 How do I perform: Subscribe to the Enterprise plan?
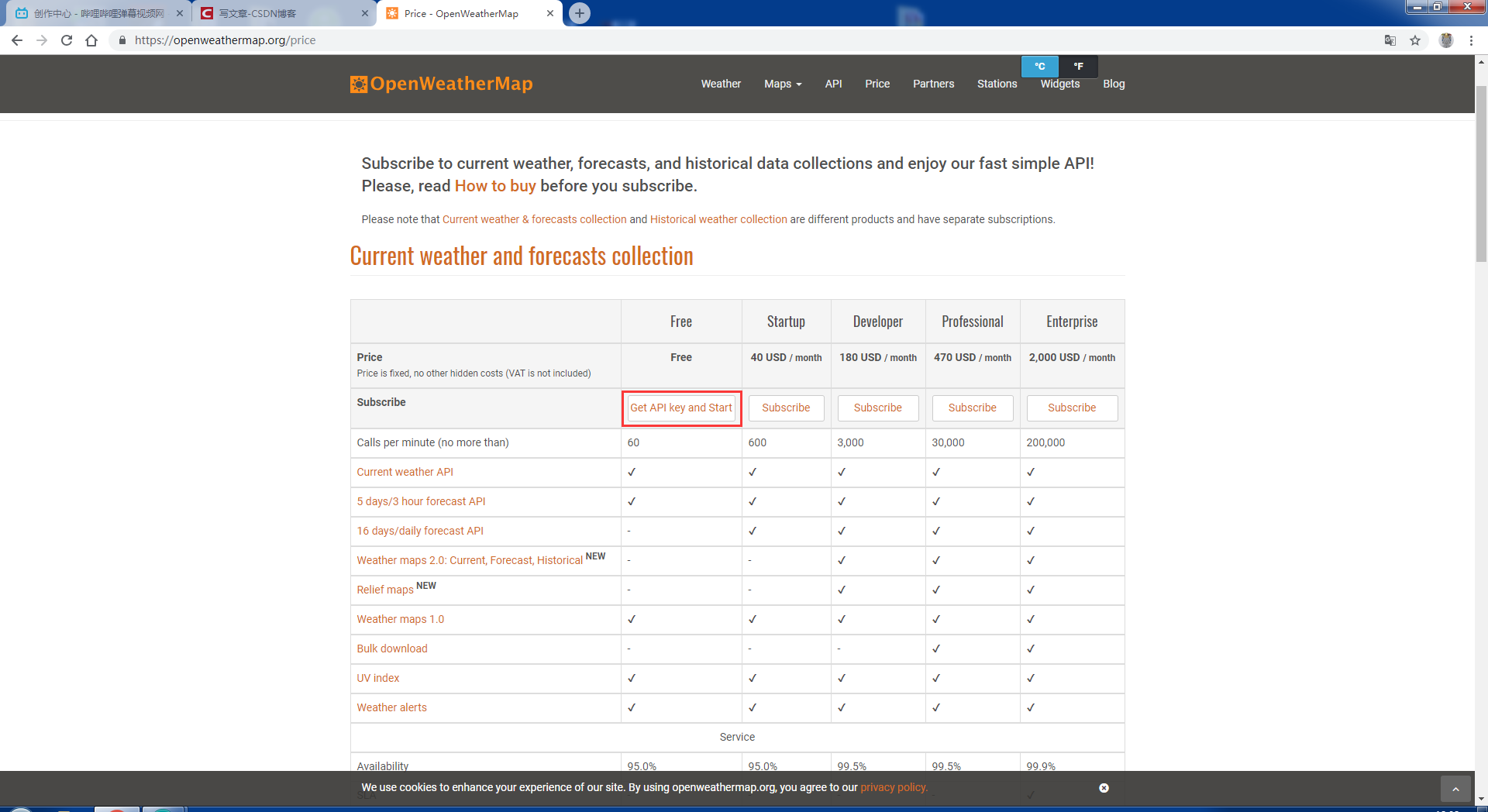point(1072,408)
